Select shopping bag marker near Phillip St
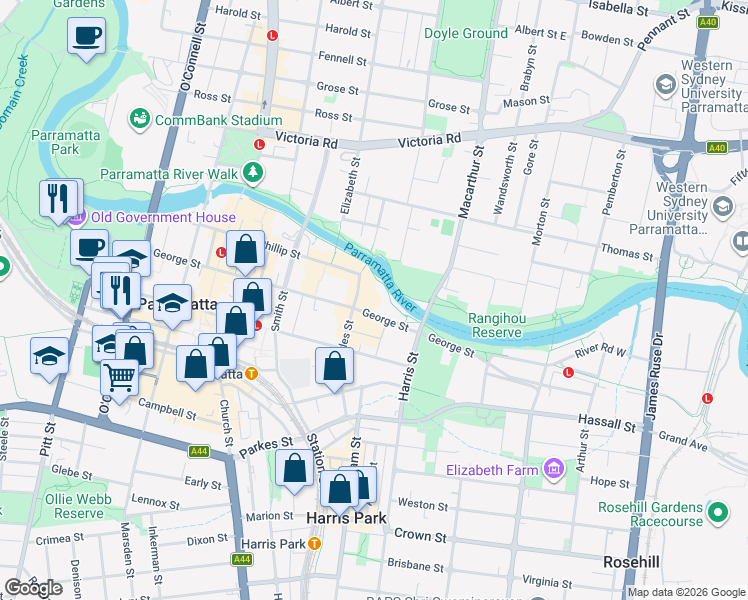748x600 pixels. pos(245,250)
